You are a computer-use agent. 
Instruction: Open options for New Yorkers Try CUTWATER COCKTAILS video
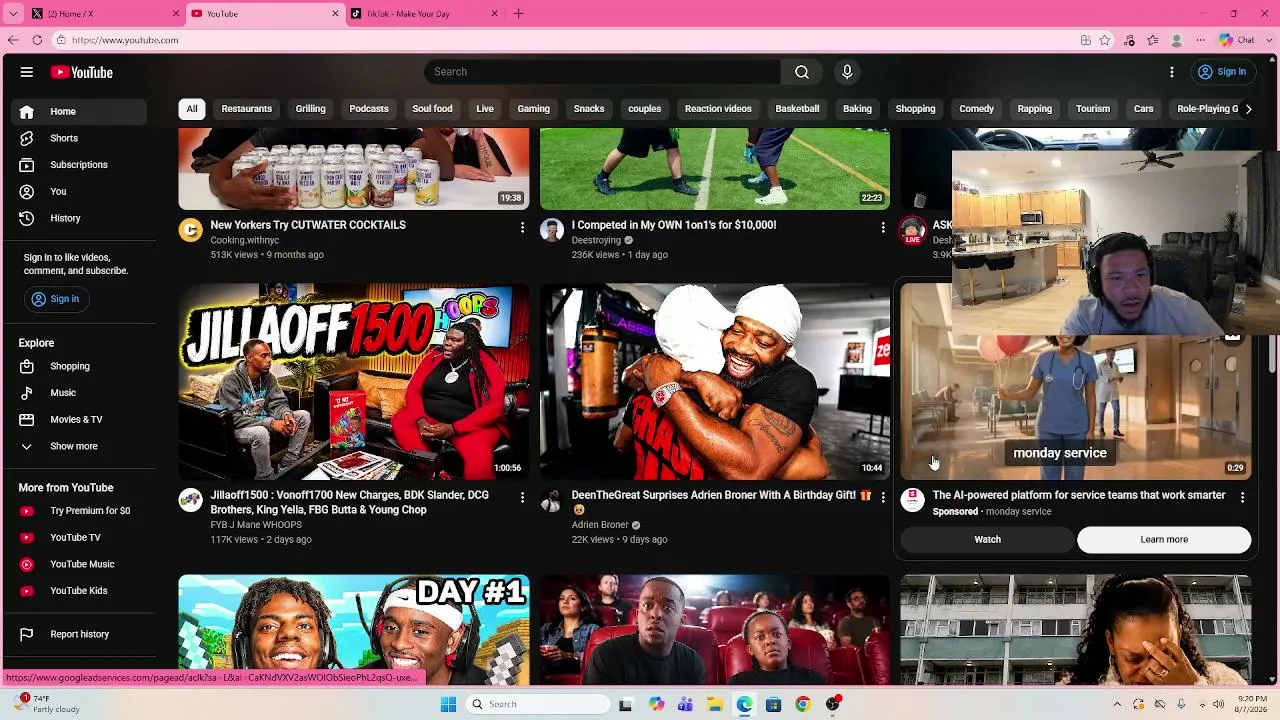click(x=522, y=228)
